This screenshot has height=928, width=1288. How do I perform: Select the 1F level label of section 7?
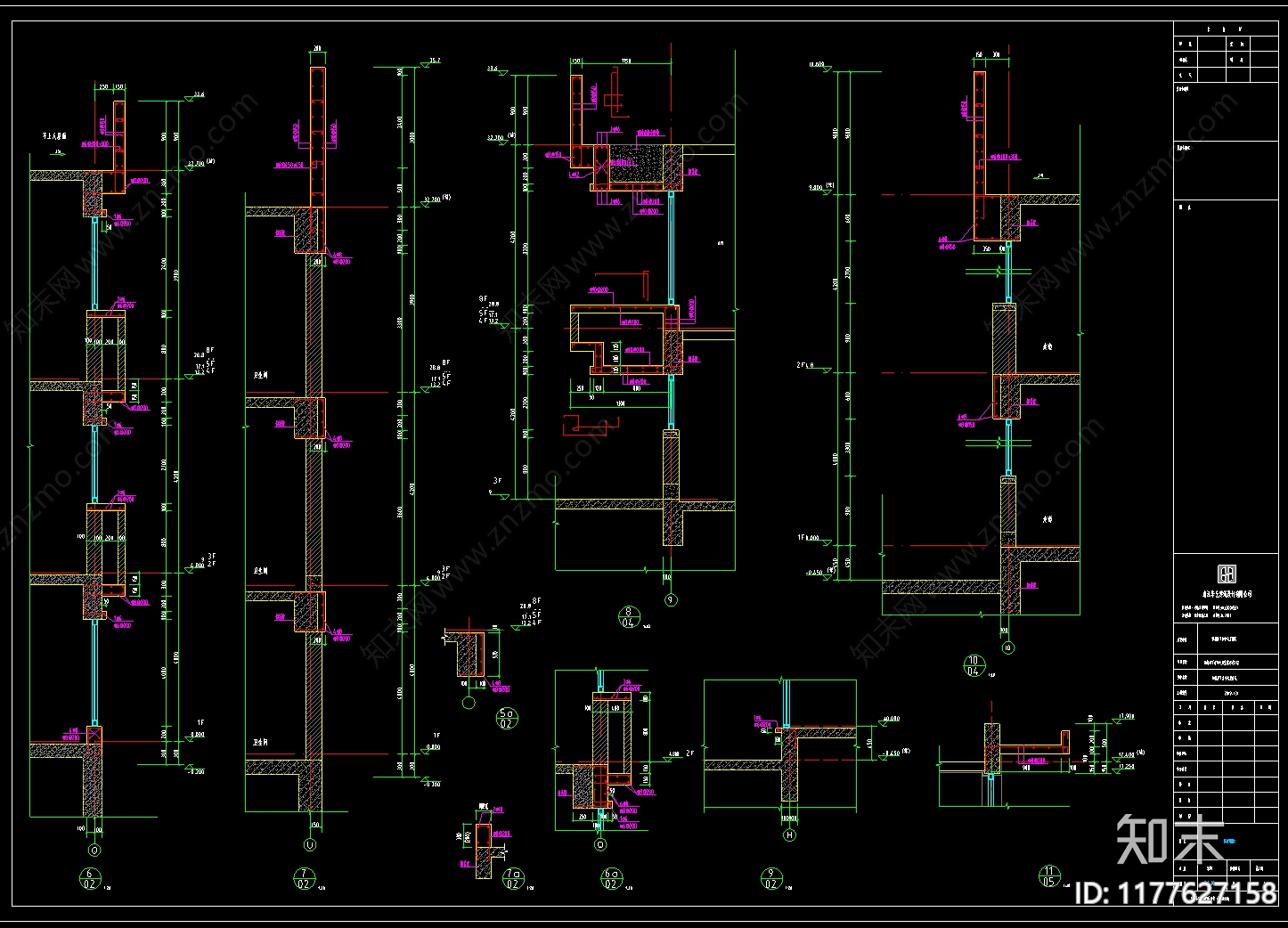coord(436,736)
